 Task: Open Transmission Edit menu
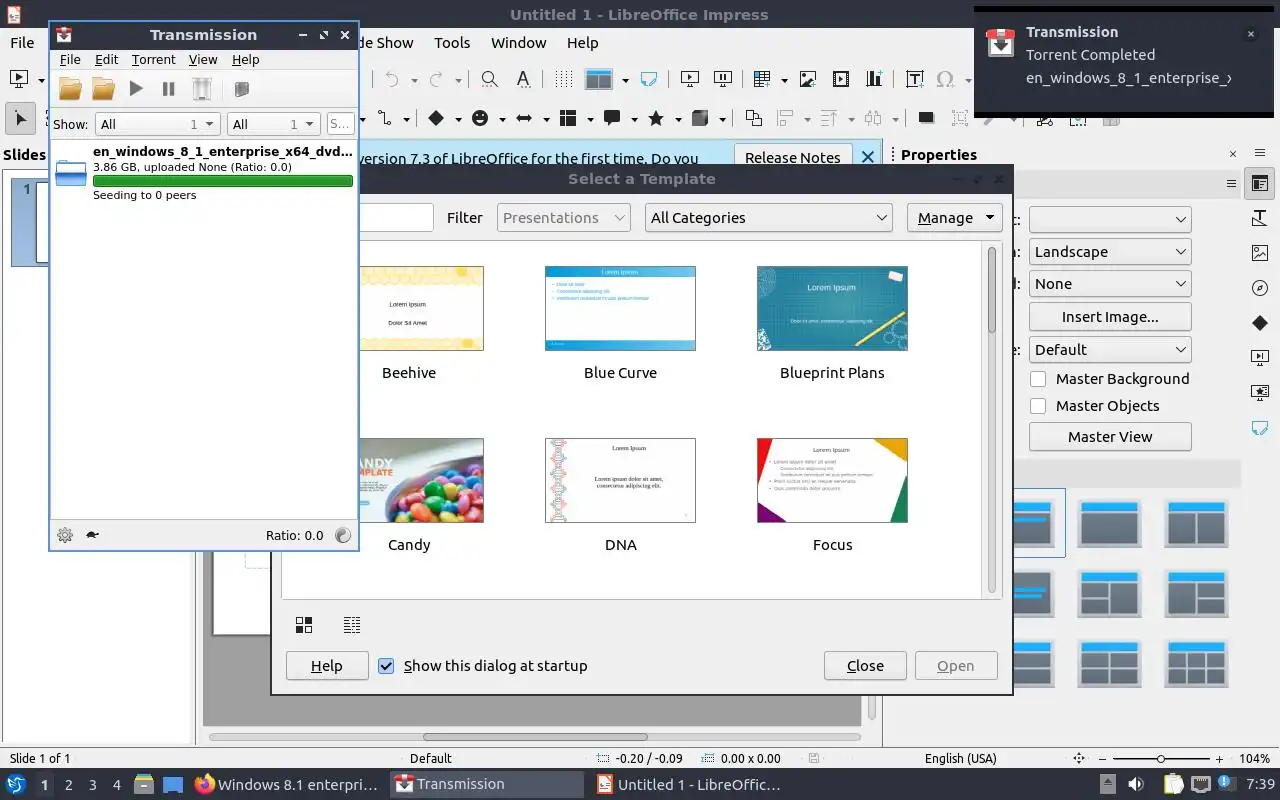click(x=106, y=60)
